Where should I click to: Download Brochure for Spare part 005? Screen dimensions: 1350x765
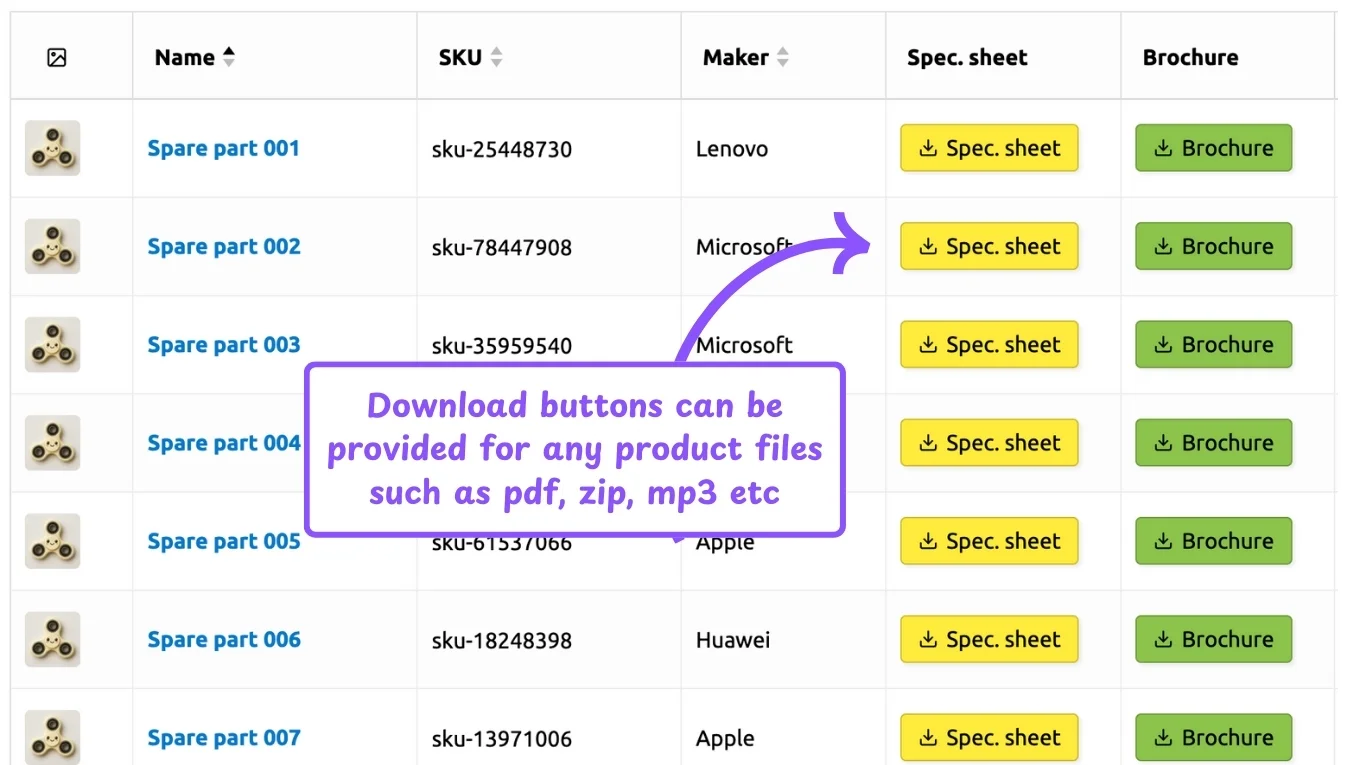tap(1214, 541)
